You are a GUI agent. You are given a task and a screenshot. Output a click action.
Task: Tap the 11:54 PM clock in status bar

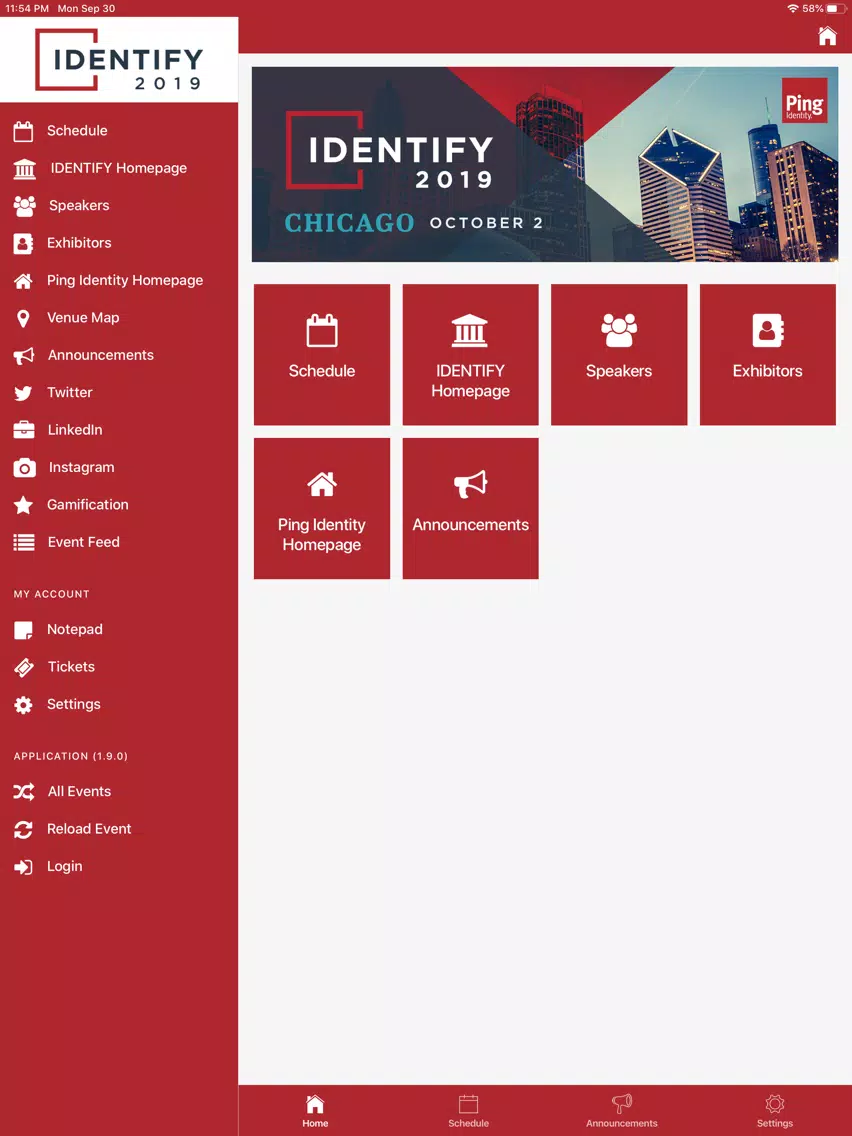[x=28, y=9]
